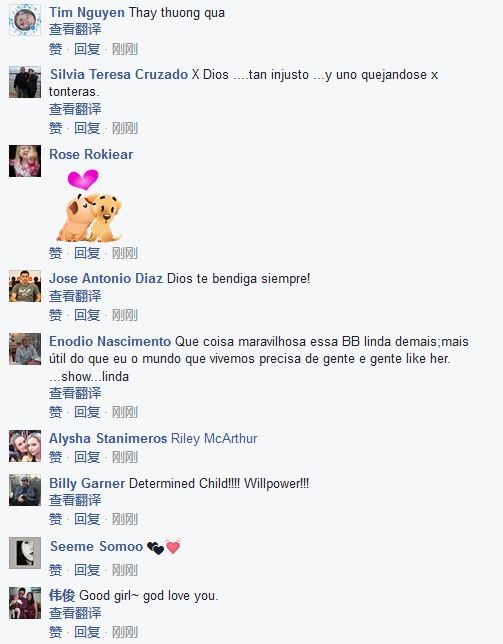Open Rose Rokiear's profile name link
Screen dimensions: 503x644
tap(91, 154)
